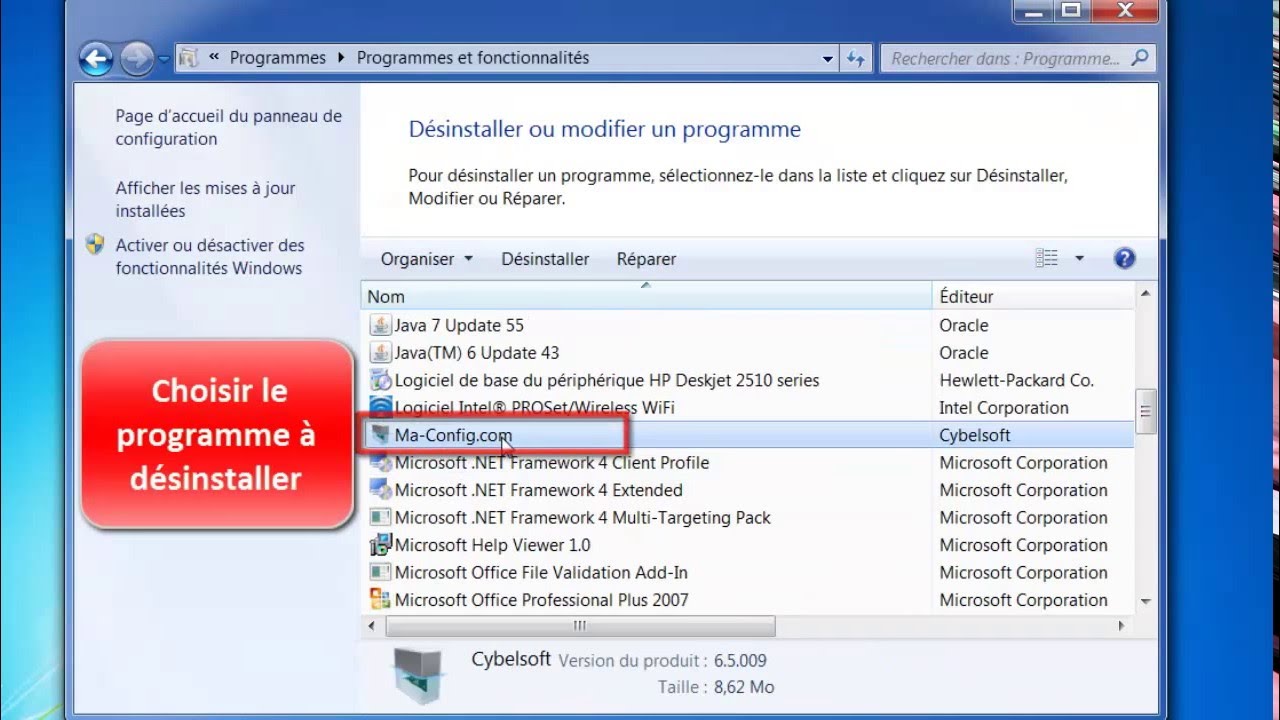Click the Cybelsoft publisher cell
Viewport: 1280px width, 720px height.
click(x=975, y=435)
